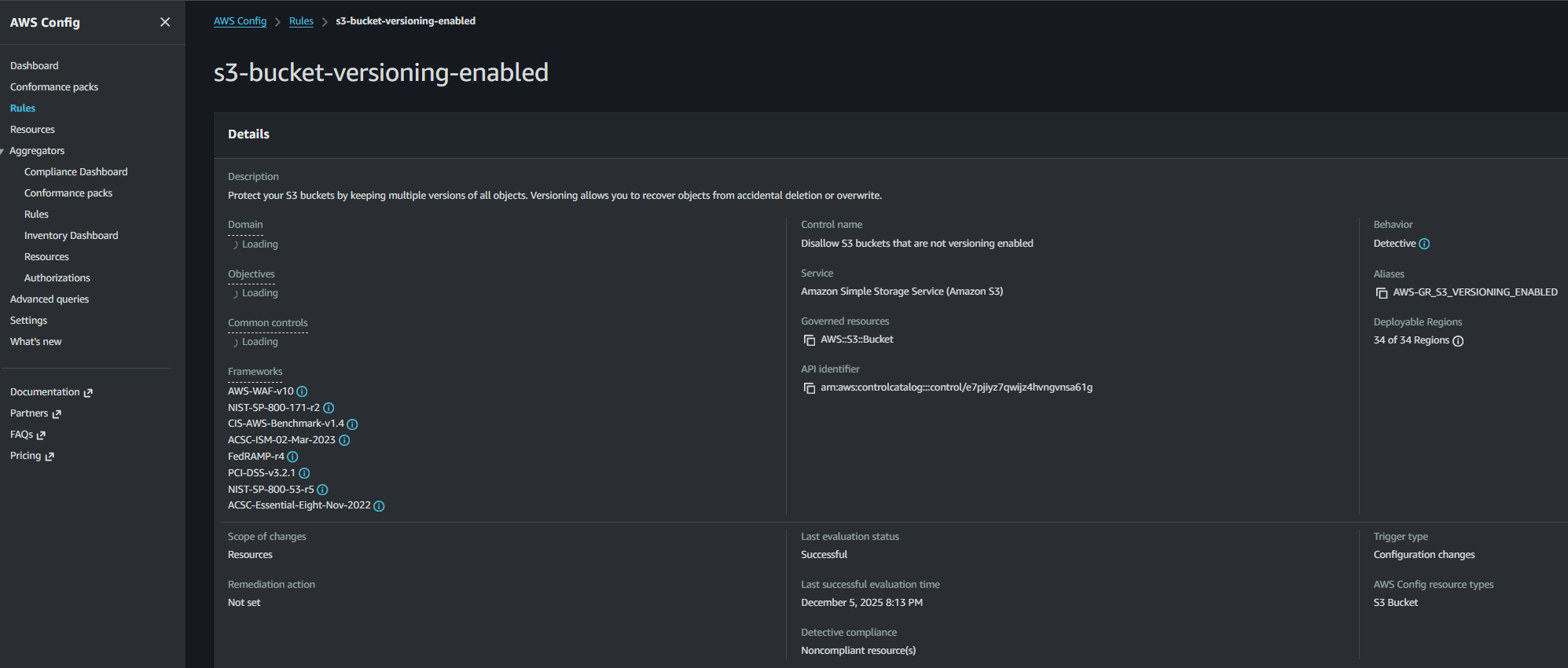This screenshot has height=668, width=1568.
Task: Open Compliance Dashboard under Aggregators
Action: (x=75, y=172)
